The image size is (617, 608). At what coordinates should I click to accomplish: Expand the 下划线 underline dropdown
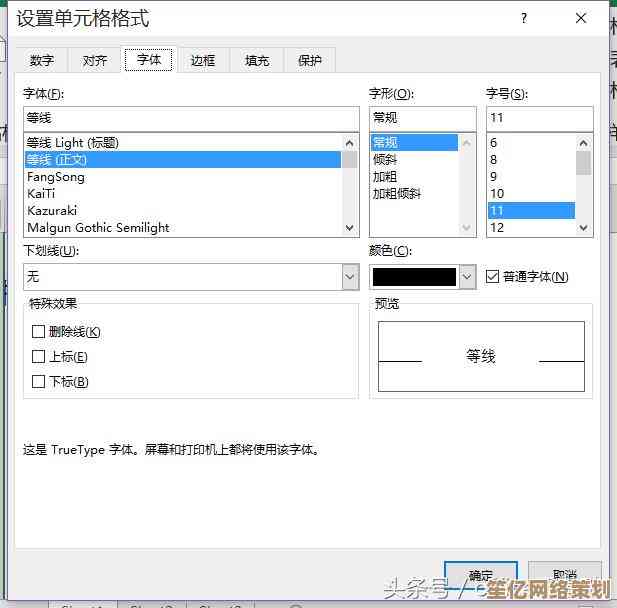pos(350,277)
